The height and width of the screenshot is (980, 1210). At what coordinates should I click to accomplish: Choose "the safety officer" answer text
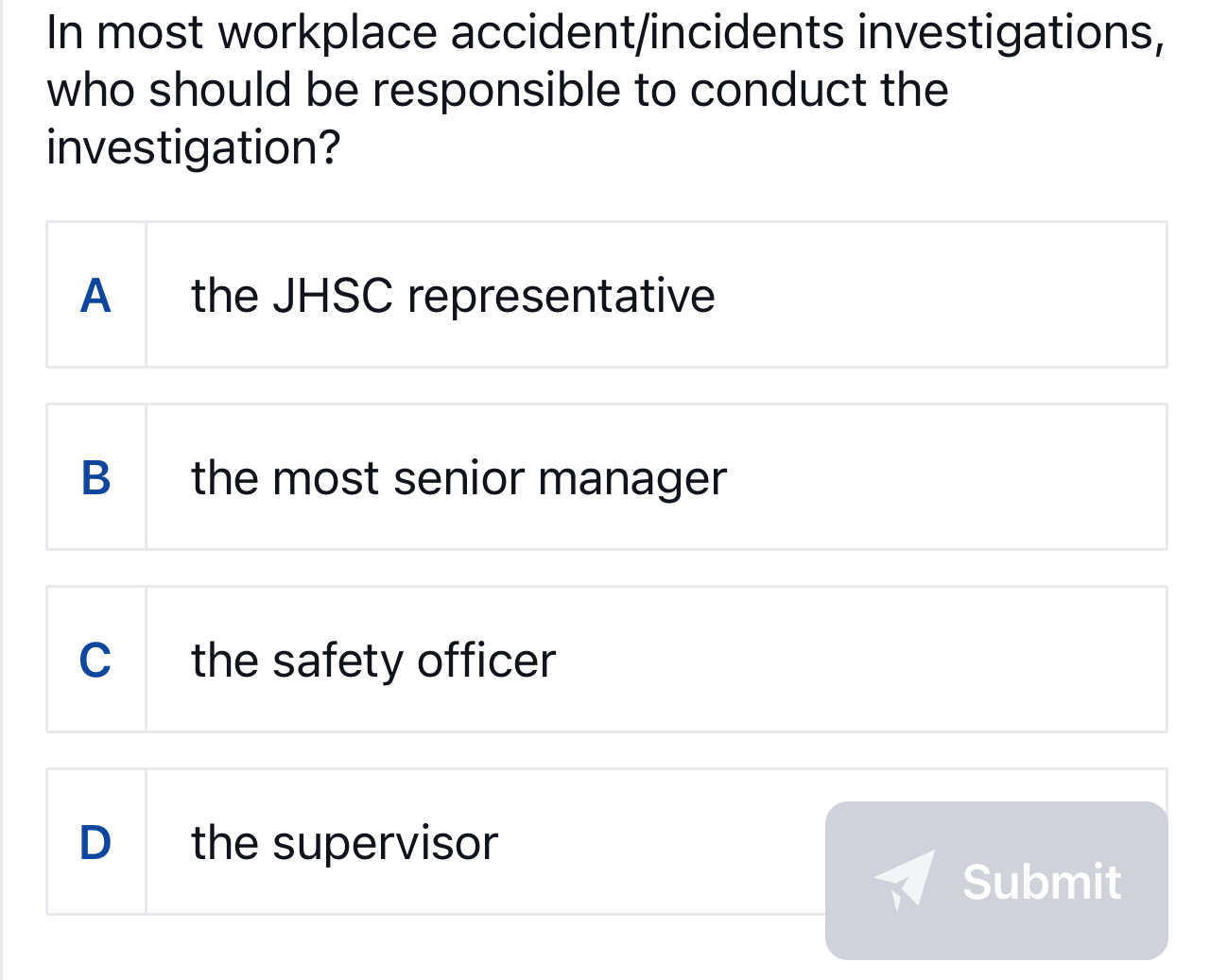click(373, 661)
